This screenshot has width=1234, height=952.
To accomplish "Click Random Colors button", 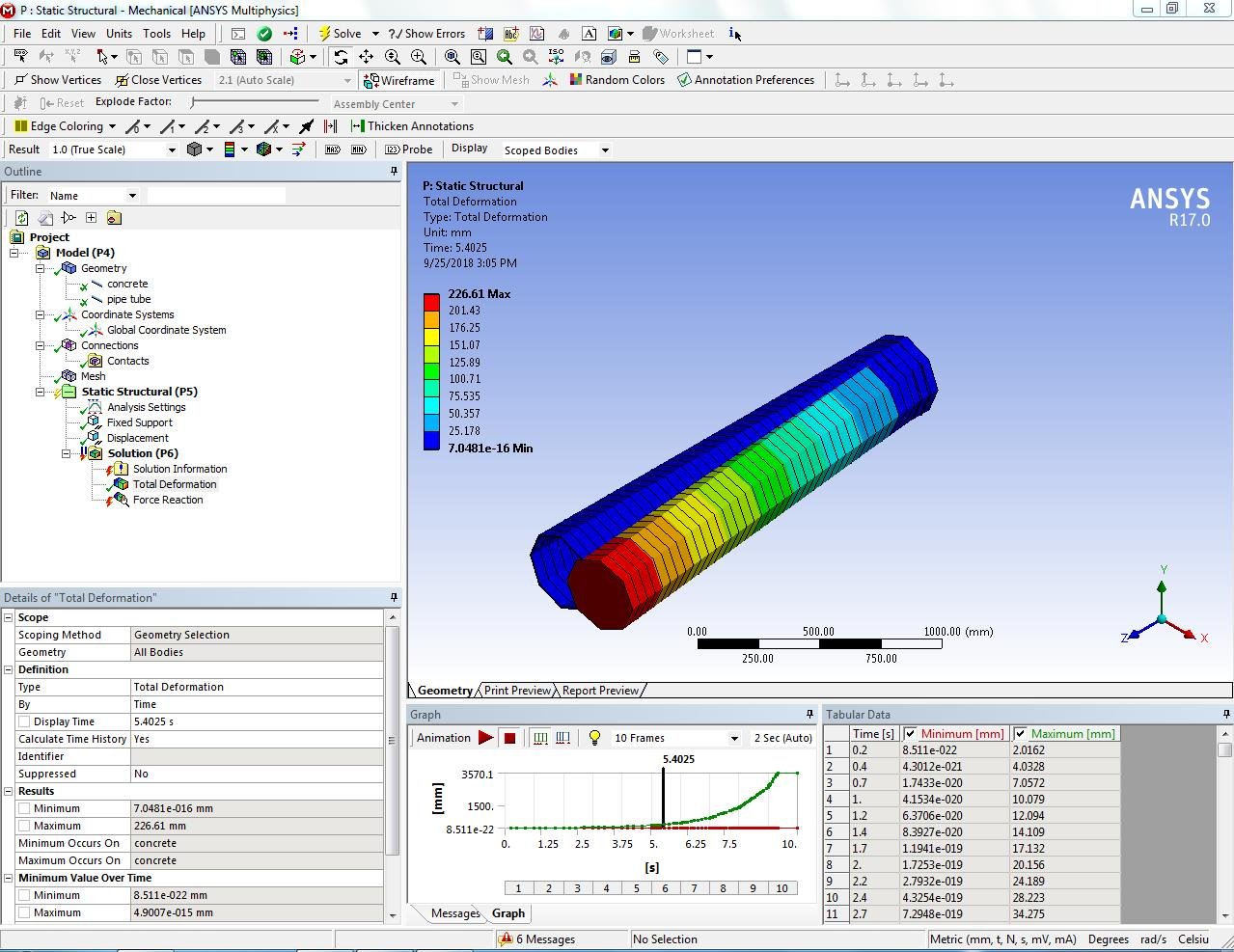I will coord(617,80).
